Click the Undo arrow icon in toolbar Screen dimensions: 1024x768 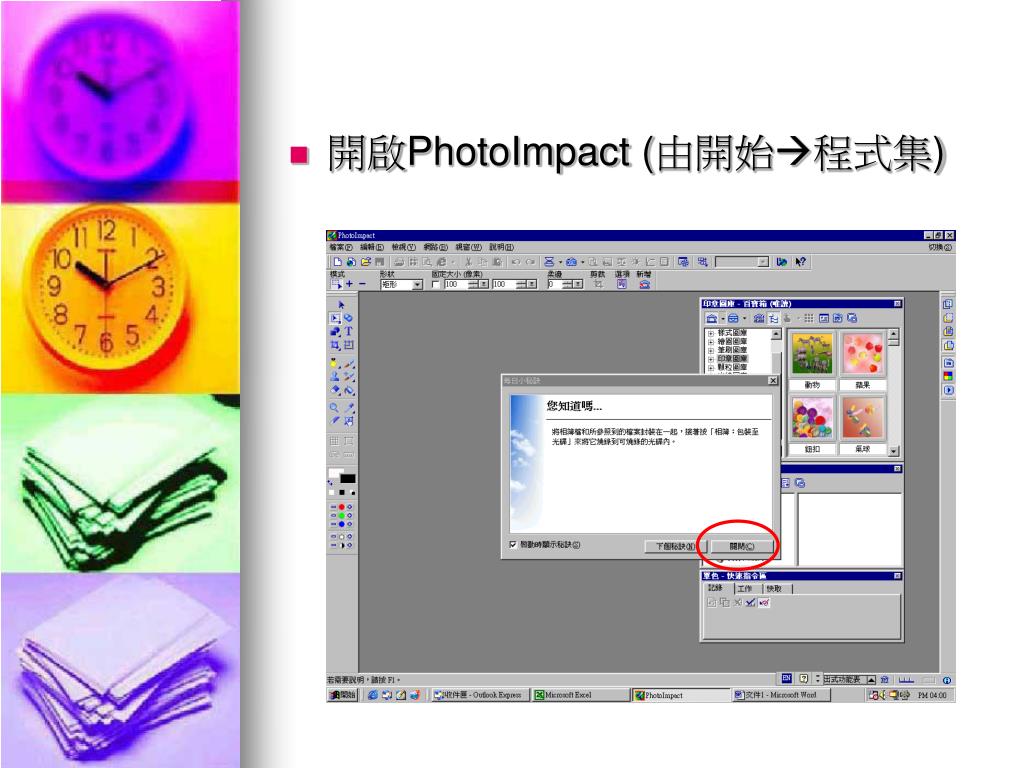[x=515, y=262]
